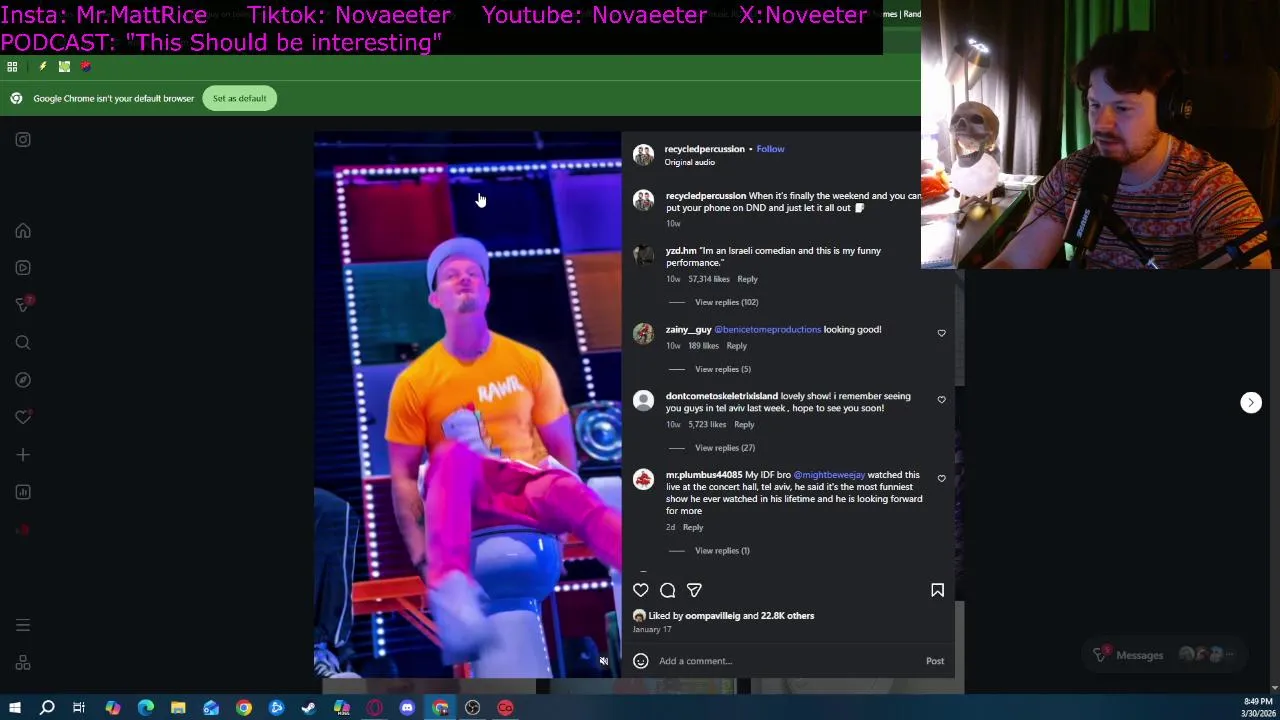
Task: Expand View replies (102) under yzd.hm comment
Action: 726,302
